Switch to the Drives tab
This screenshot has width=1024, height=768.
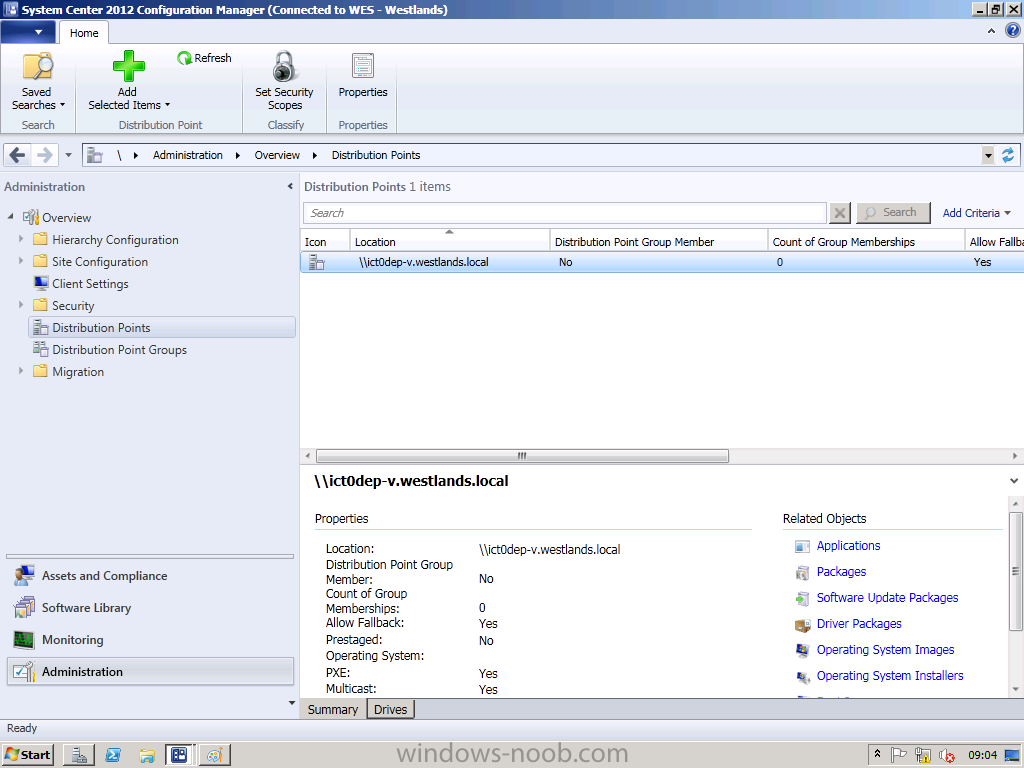(x=391, y=709)
